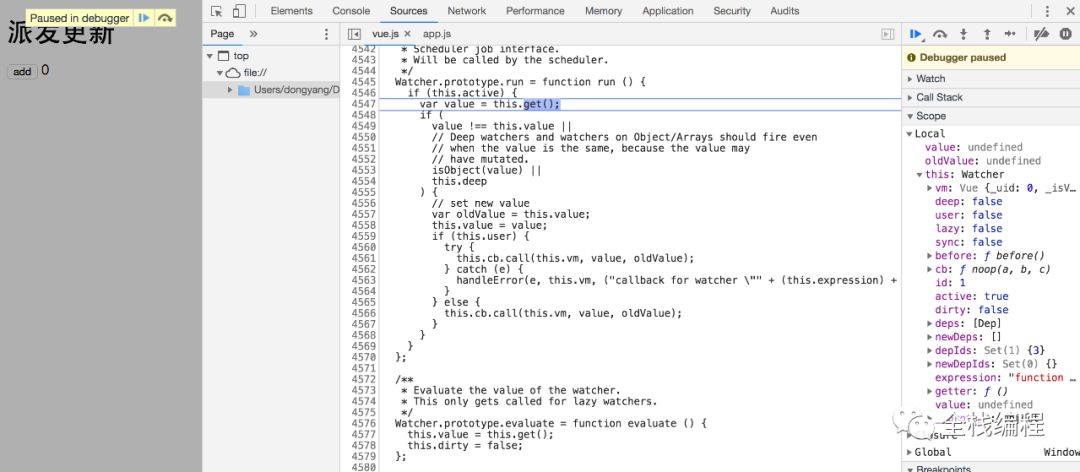Expand the deps: [Dep] property

point(929,323)
